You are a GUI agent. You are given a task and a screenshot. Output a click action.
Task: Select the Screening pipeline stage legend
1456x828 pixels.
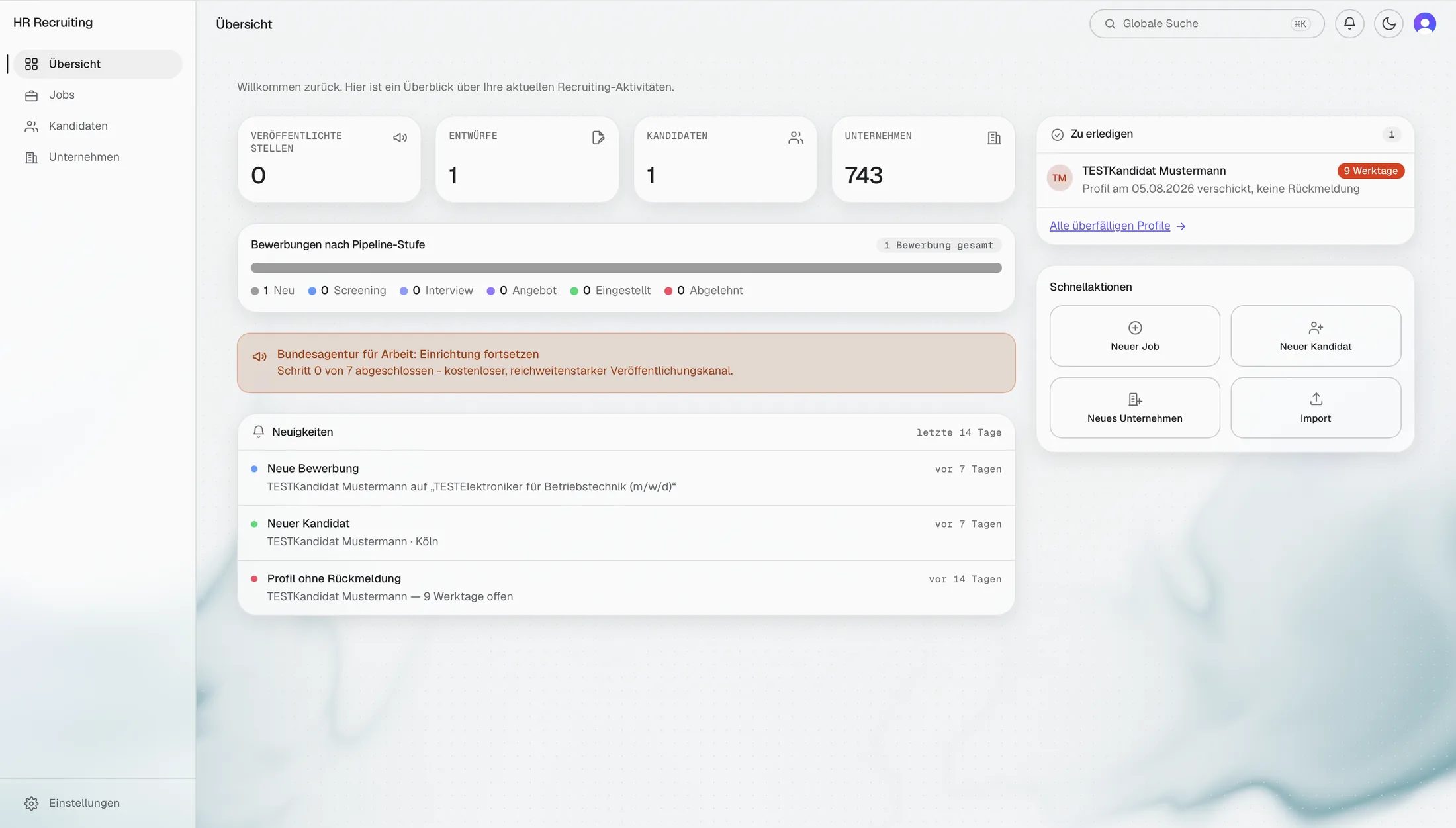pyautogui.click(x=347, y=291)
